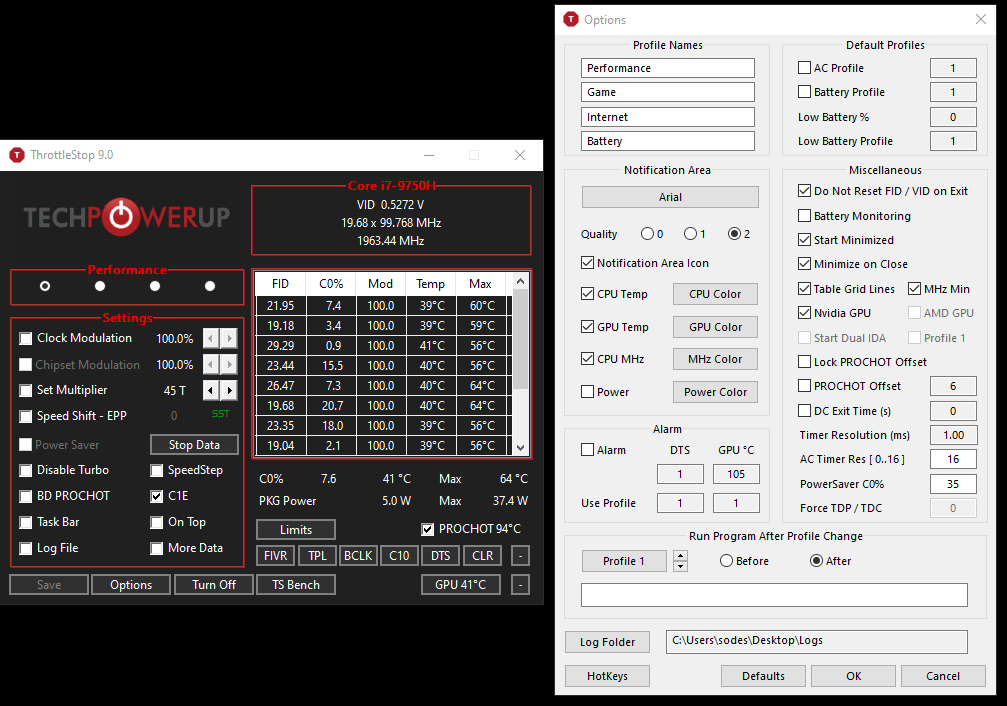
Task: Run the TS Bench benchmark
Action: click(295, 584)
